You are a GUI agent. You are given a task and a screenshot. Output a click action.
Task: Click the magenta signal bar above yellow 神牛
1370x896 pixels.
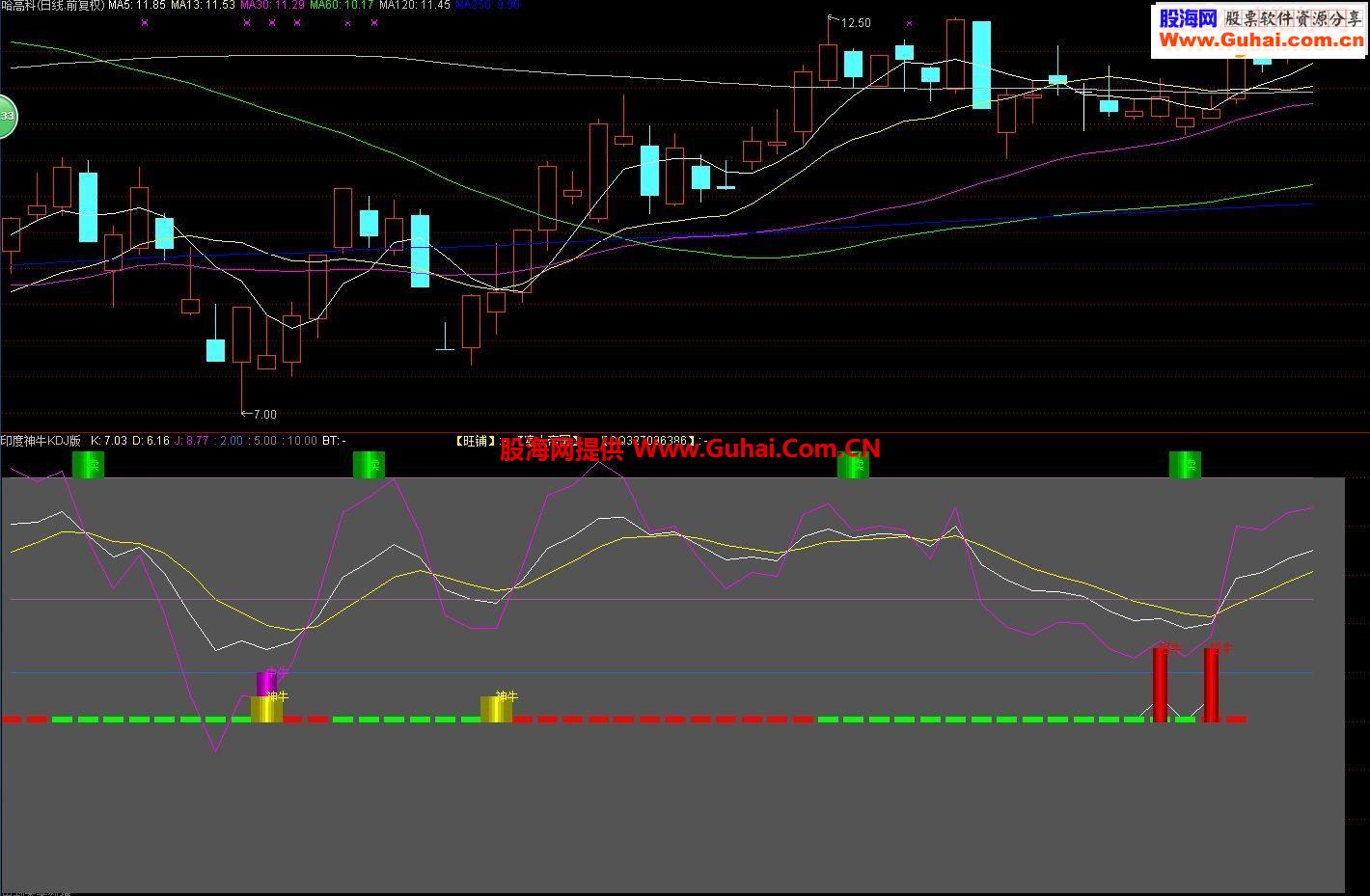tap(266, 683)
